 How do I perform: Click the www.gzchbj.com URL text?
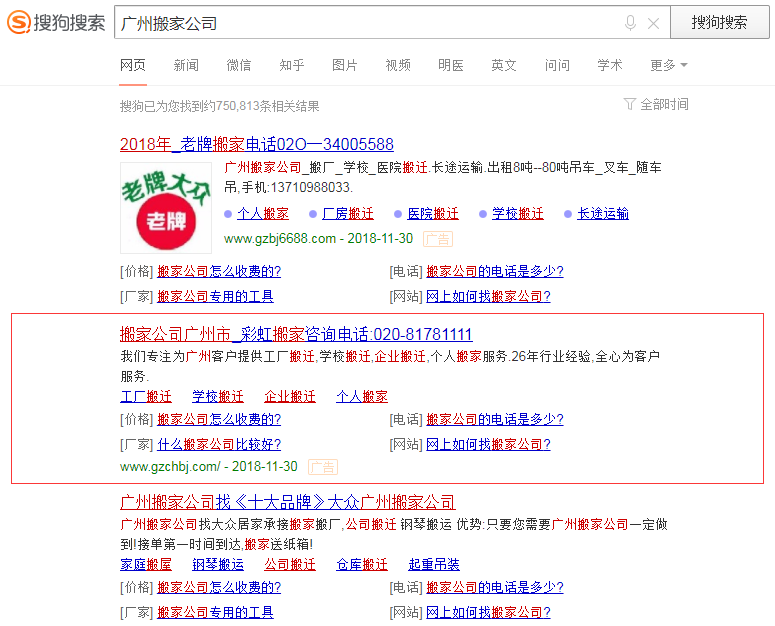[x=170, y=466]
